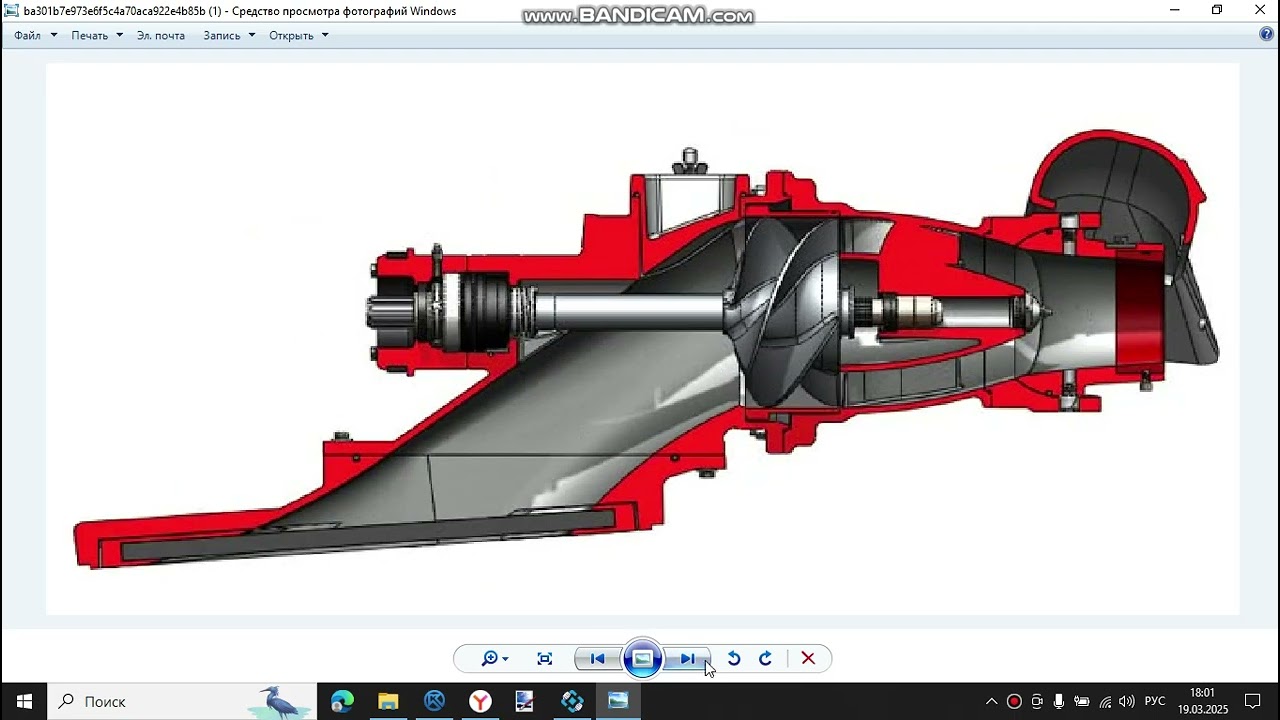1280x720 pixels.
Task: Expand the Печать dropdown arrow
Action: coord(119,35)
